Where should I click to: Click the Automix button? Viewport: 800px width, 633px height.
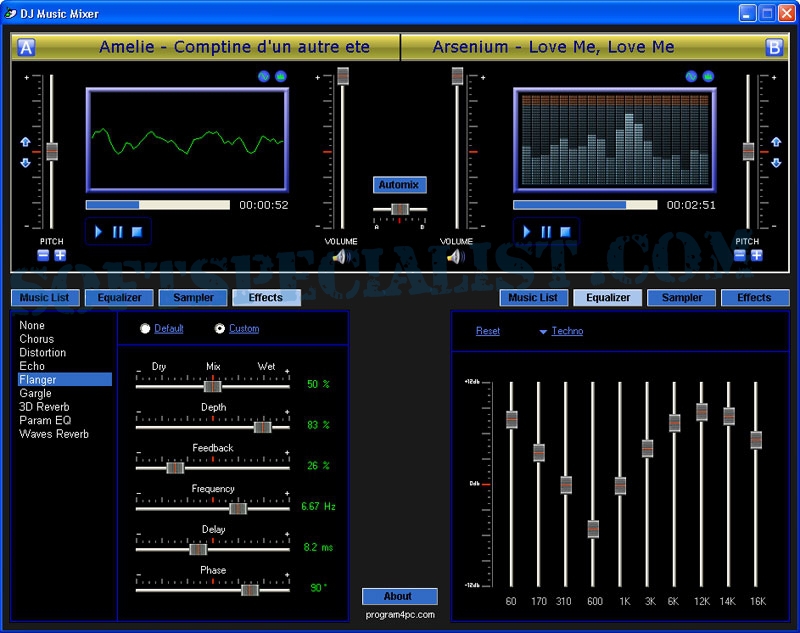click(399, 185)
